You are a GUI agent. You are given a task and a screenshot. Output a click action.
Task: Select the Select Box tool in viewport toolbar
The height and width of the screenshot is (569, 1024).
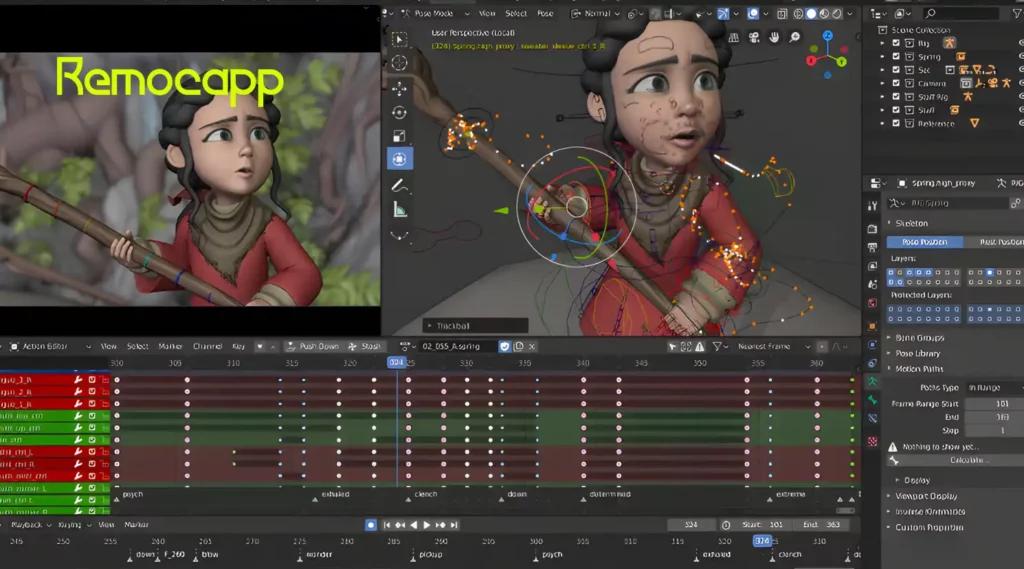click(x=400, y=39)
